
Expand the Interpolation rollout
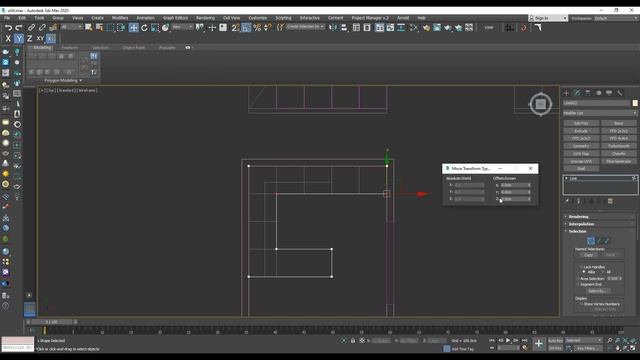coord(581,224)
